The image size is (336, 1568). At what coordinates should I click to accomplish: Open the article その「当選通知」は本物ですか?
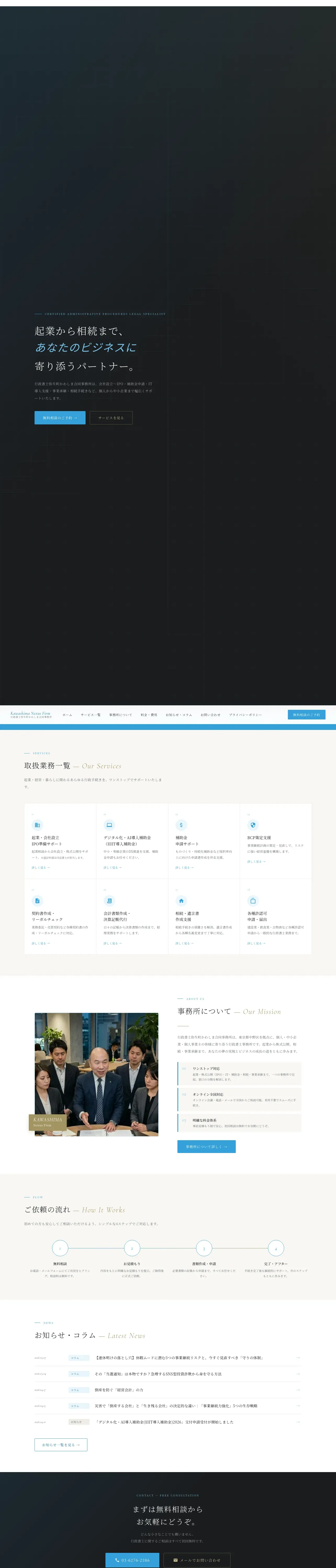158,1374
